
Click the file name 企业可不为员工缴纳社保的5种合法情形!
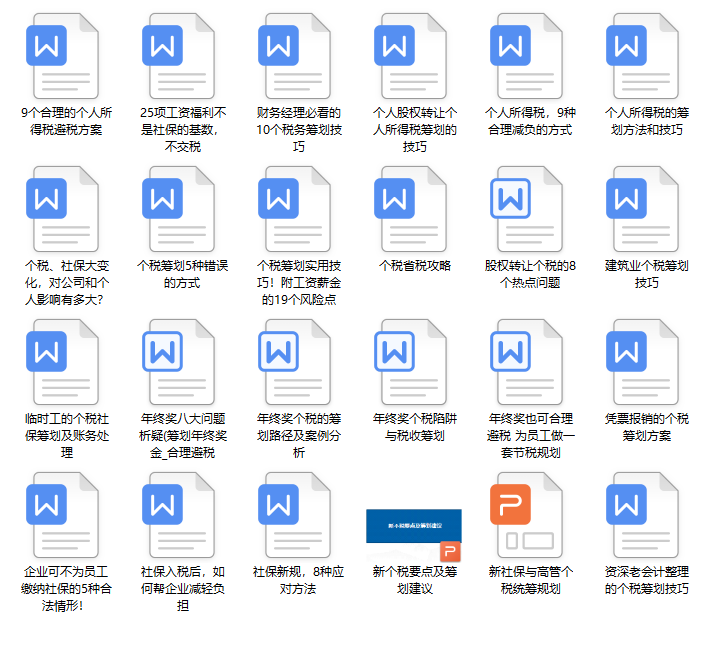pos(66,588)
